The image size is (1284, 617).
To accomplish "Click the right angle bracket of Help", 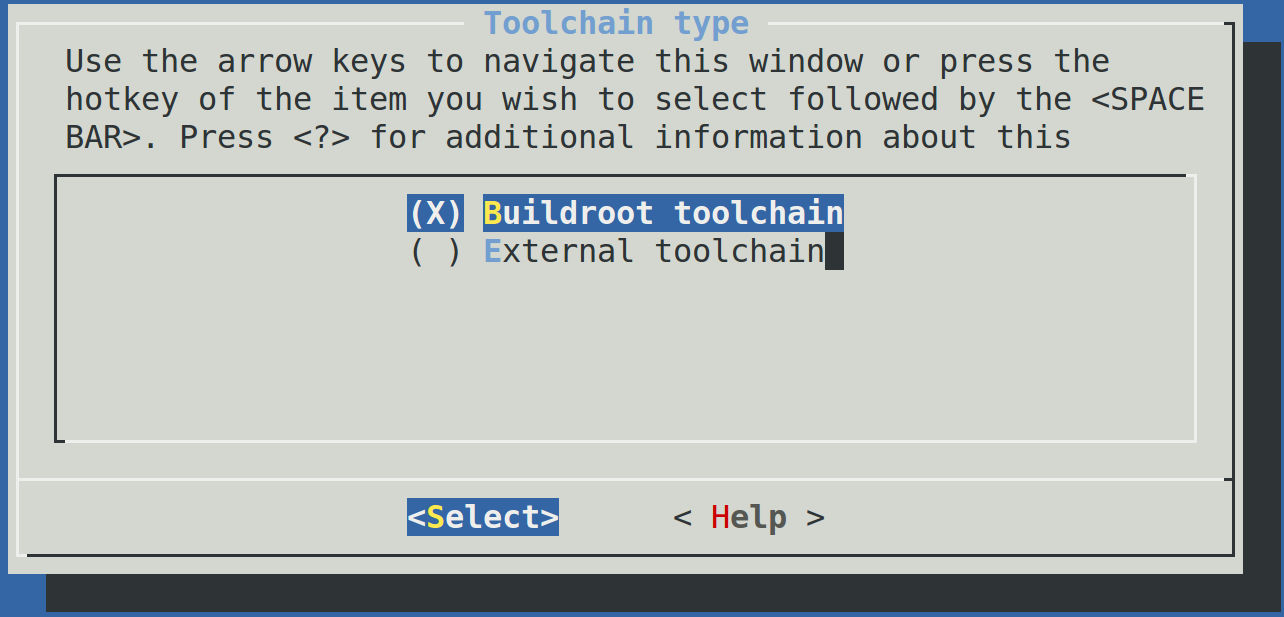I will click(815, 517).
